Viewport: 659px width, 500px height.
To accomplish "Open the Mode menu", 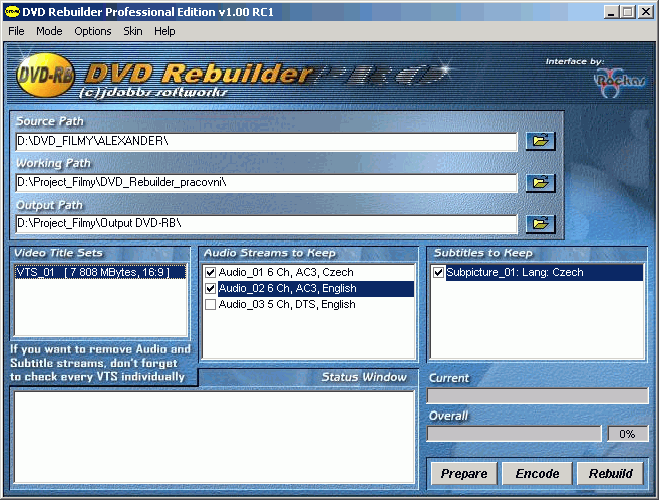I will coord(49,31).
